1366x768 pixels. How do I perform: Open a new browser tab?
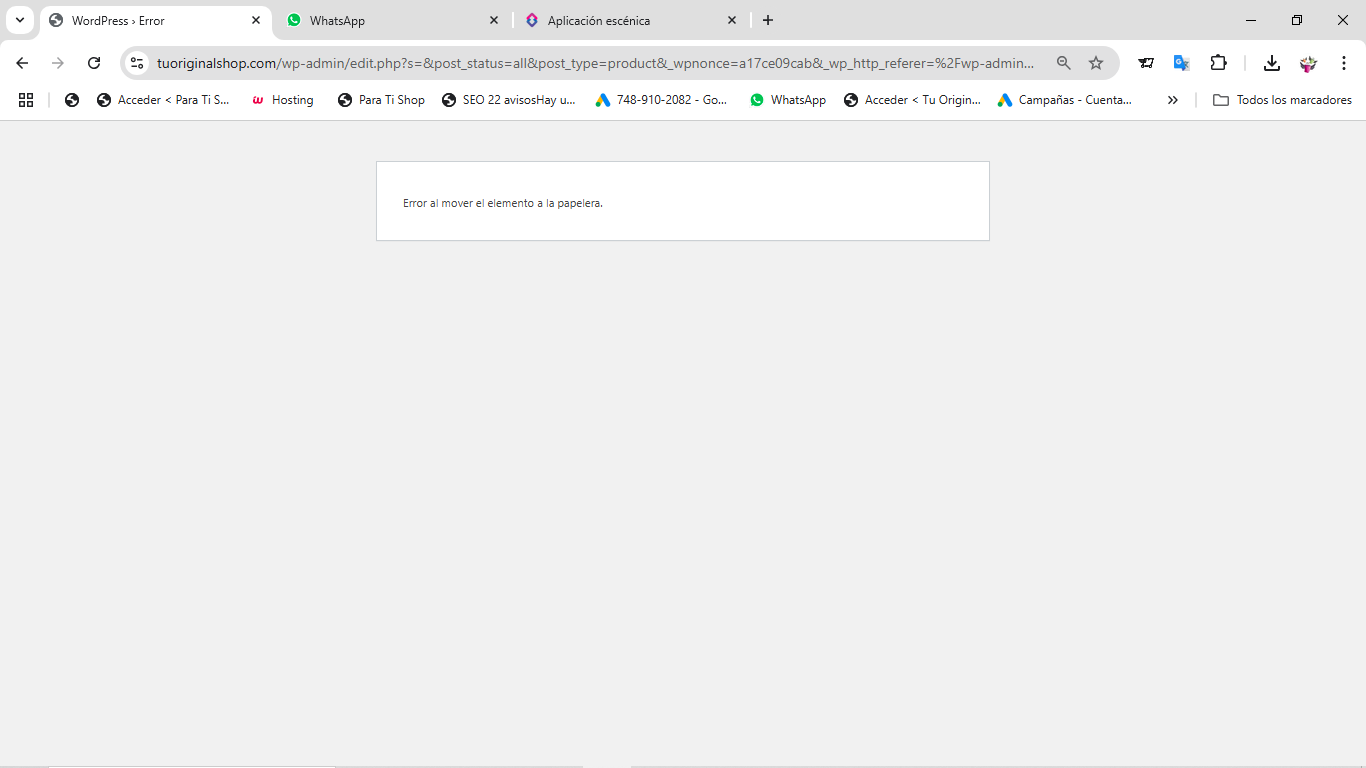768,20
